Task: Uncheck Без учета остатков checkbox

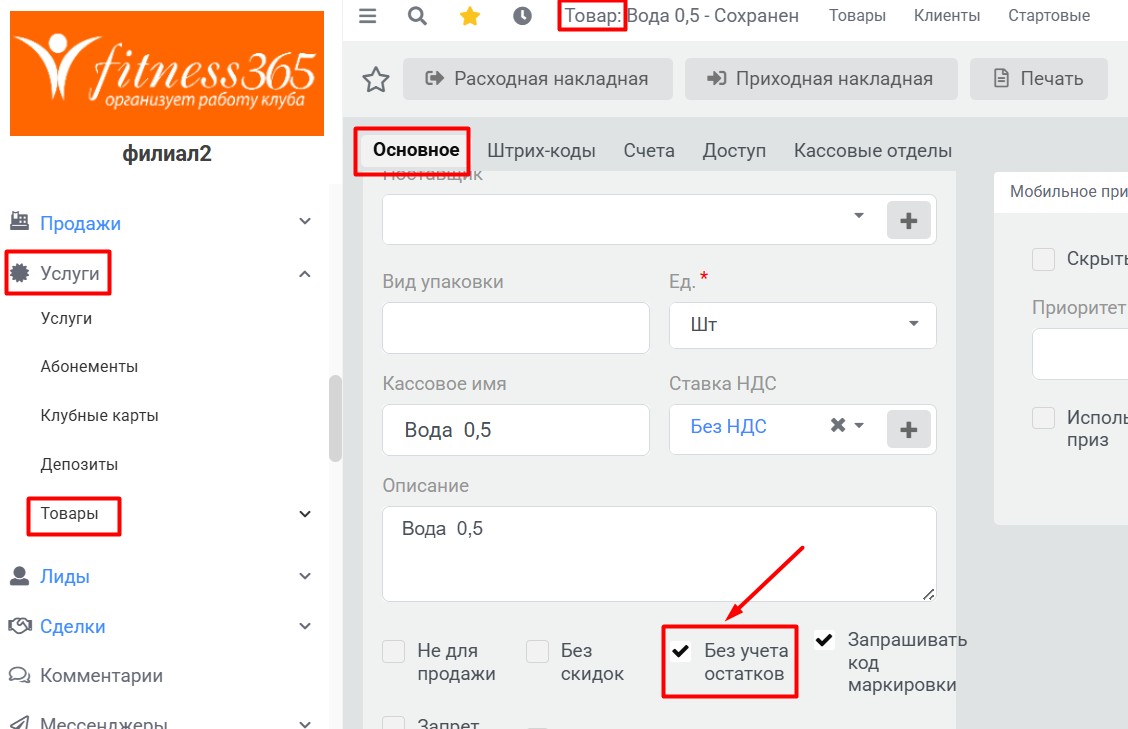Action: click(681, 651)
